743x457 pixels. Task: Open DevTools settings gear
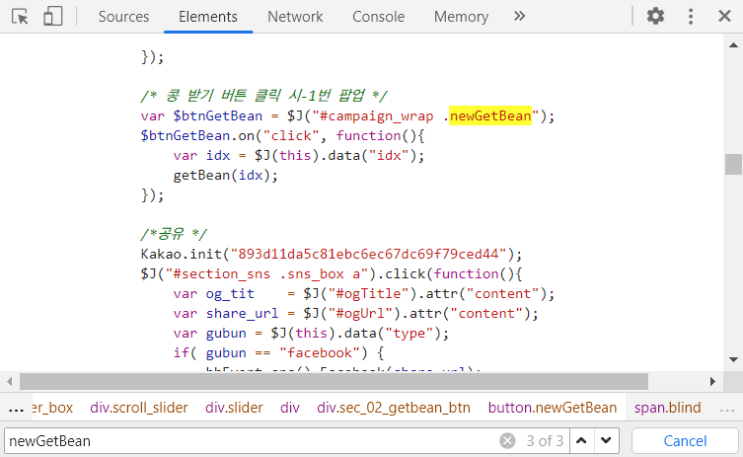(655, 16)
